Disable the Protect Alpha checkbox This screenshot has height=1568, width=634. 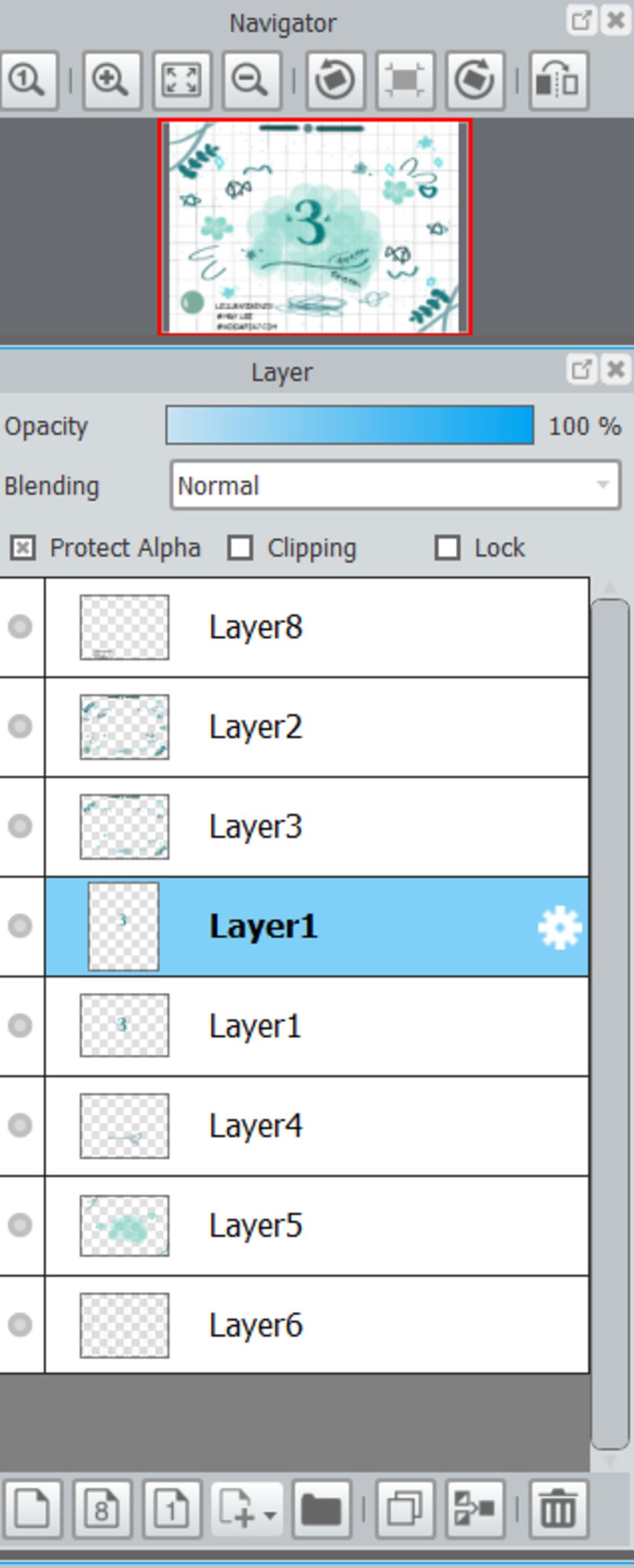pyautogui.click(x=23, y=548)
